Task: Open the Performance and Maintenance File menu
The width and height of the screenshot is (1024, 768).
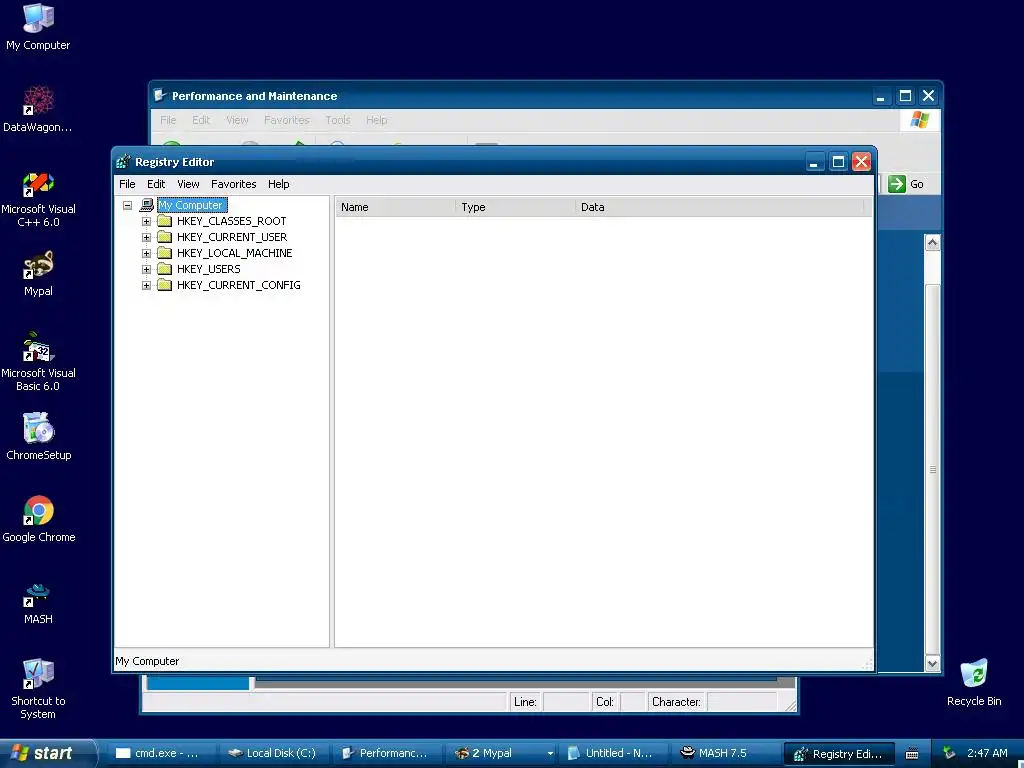Action: 168,120
